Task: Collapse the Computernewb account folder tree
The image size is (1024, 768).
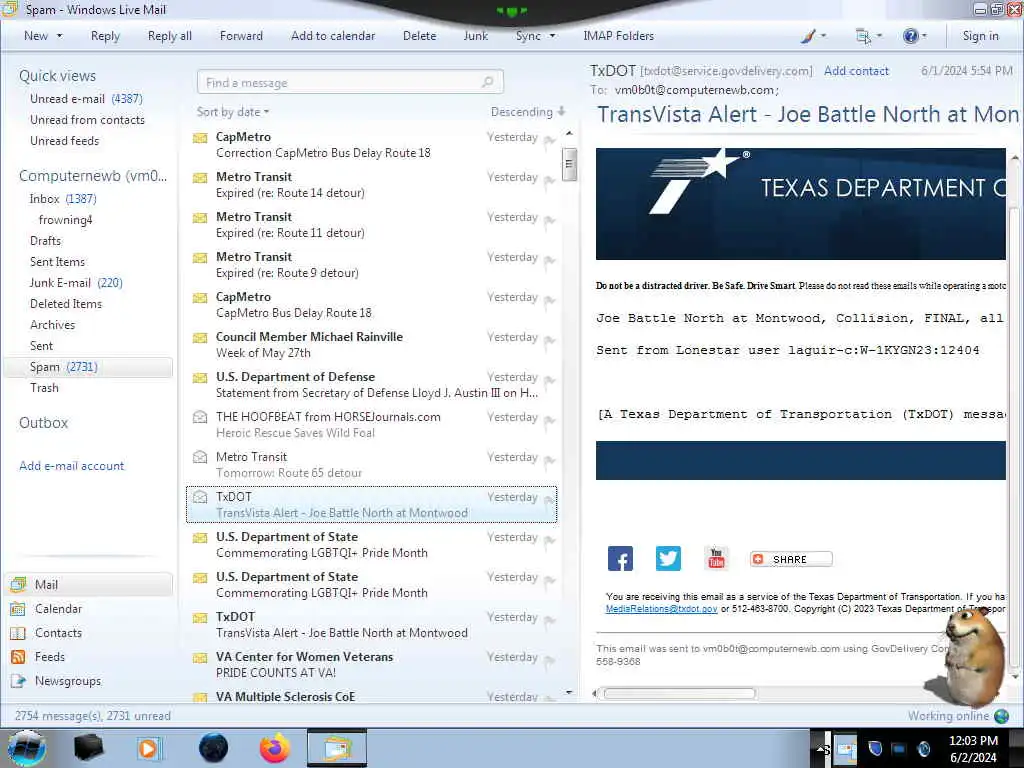Action: pyautogui.click(x=93, y=176)
